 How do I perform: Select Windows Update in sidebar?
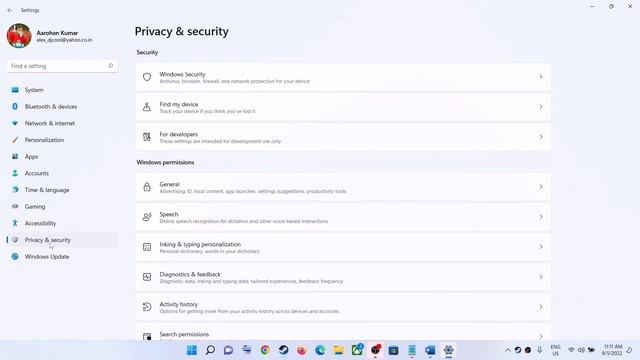click(x=62, y=257)
